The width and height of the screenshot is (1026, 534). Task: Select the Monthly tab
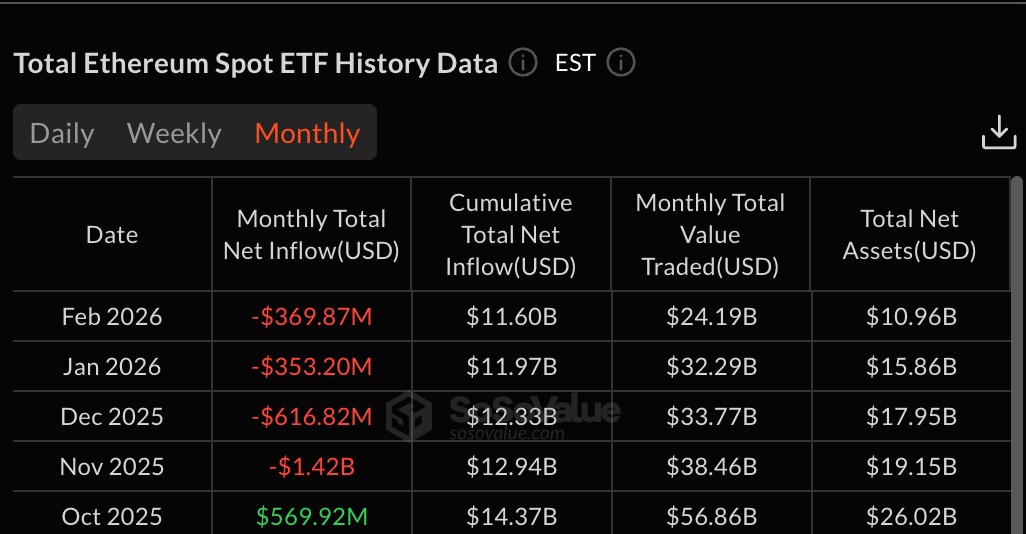click(x=307, y=133)
